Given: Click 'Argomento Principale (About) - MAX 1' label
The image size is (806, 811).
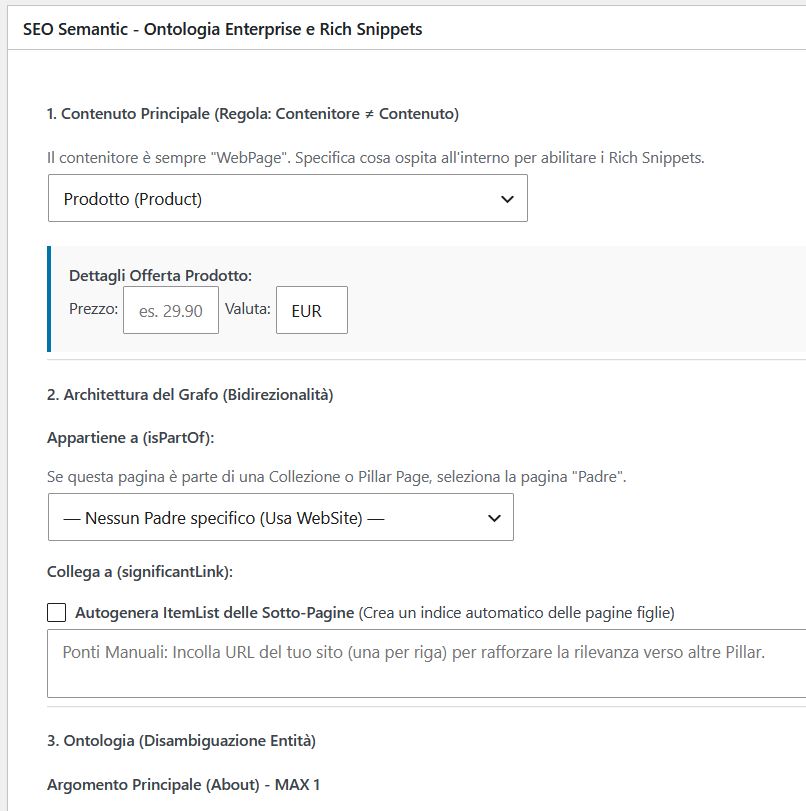Looking at the screenshot, I should click(183, 785).
